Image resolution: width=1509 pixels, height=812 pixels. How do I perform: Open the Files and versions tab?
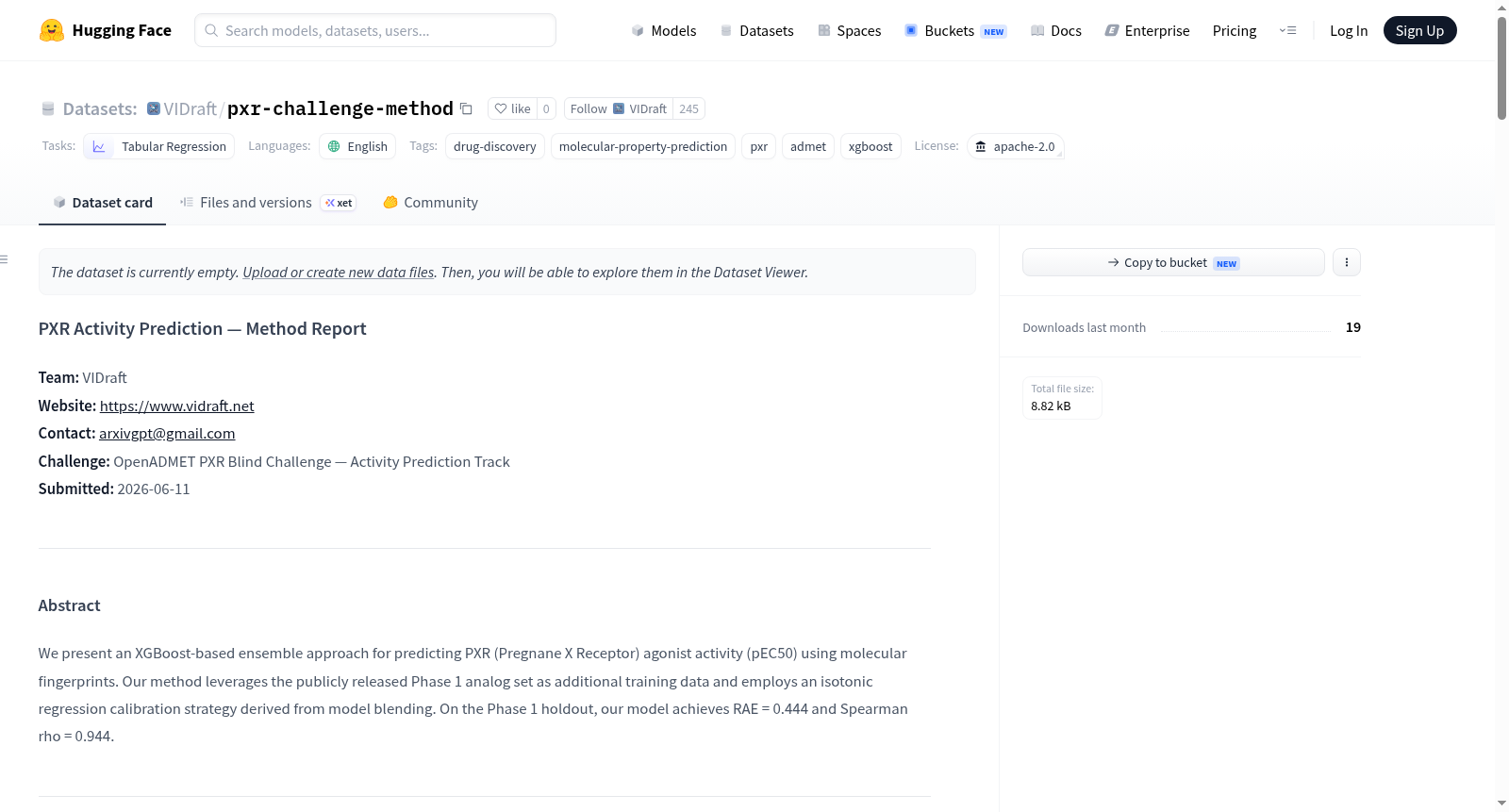click(x=268, y=203)
